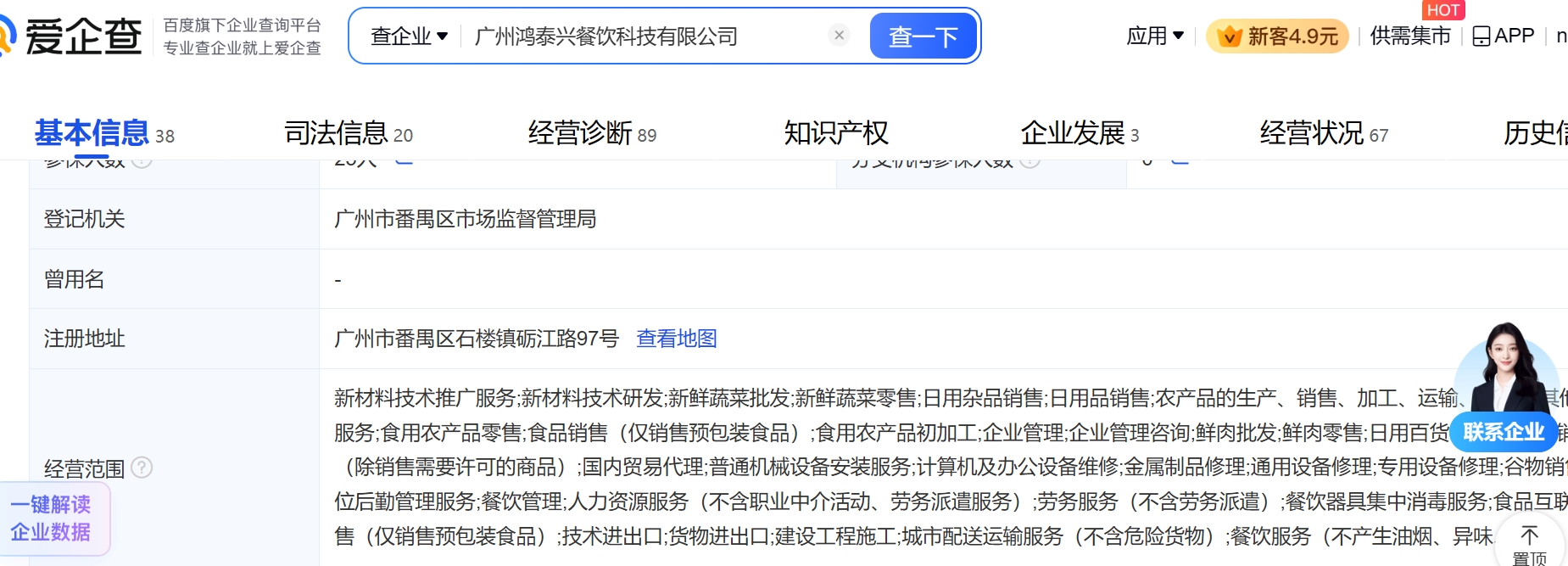Click the 登记机关 label cell
The height and width of the screenshot is (566, 1568).
[174, 219]
